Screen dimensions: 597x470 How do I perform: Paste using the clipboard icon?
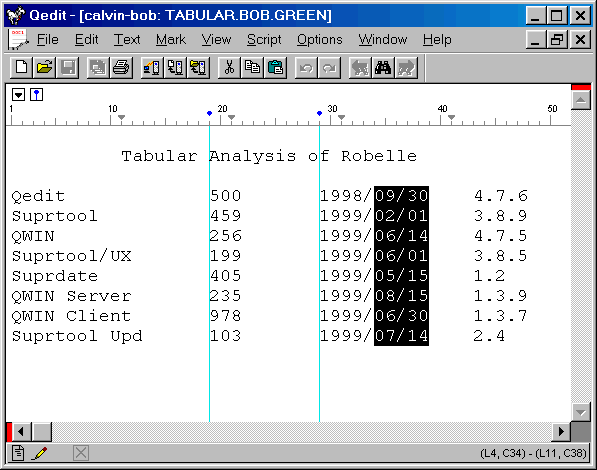[275, 68]
